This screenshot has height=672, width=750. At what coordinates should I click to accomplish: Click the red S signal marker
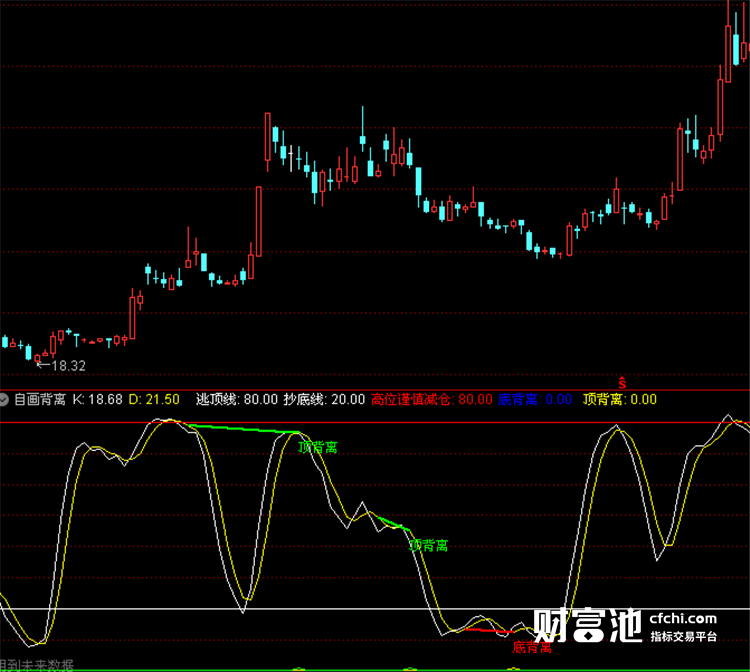622,383
